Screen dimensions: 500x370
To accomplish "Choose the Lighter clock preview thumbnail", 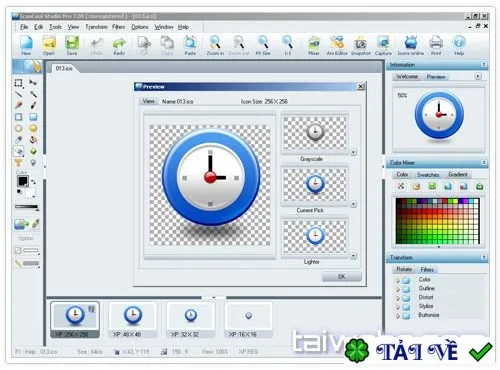I will [x=315, y=237].
